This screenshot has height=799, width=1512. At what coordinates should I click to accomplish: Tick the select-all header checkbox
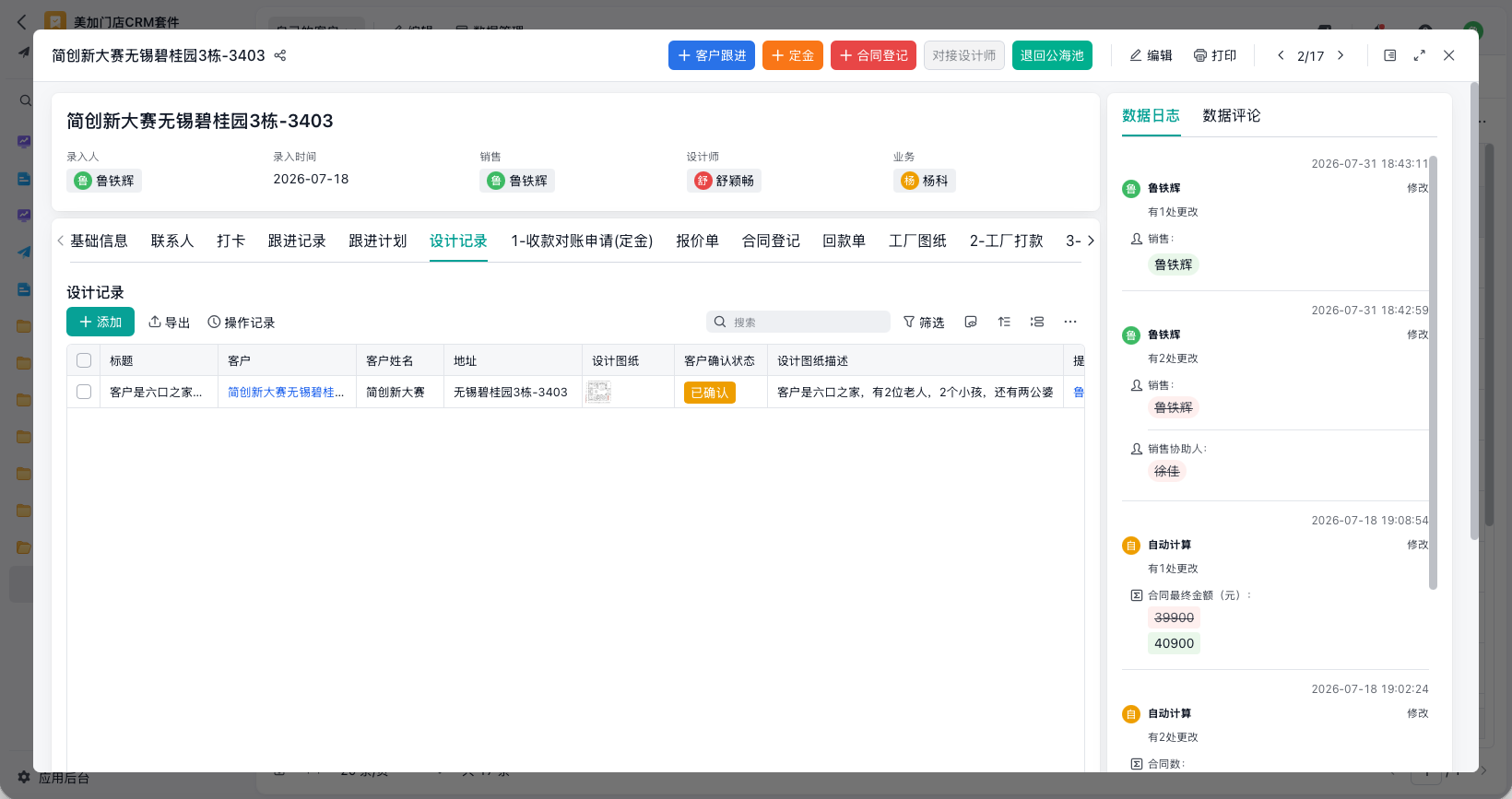[84, 360]
